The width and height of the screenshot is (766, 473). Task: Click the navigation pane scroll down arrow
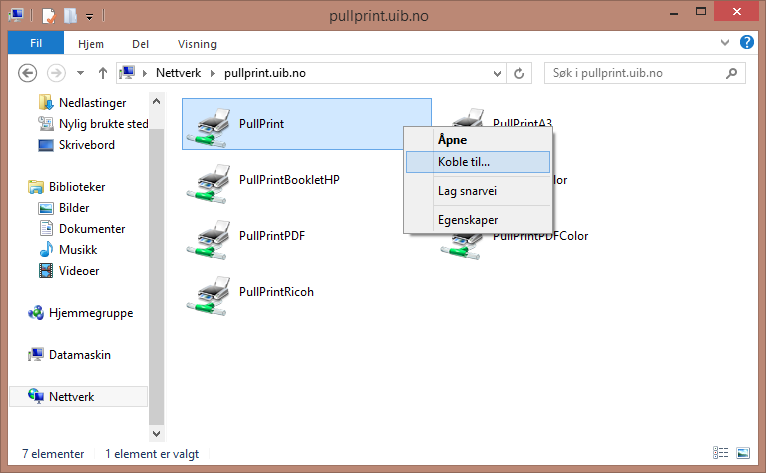tap(156, 434)
